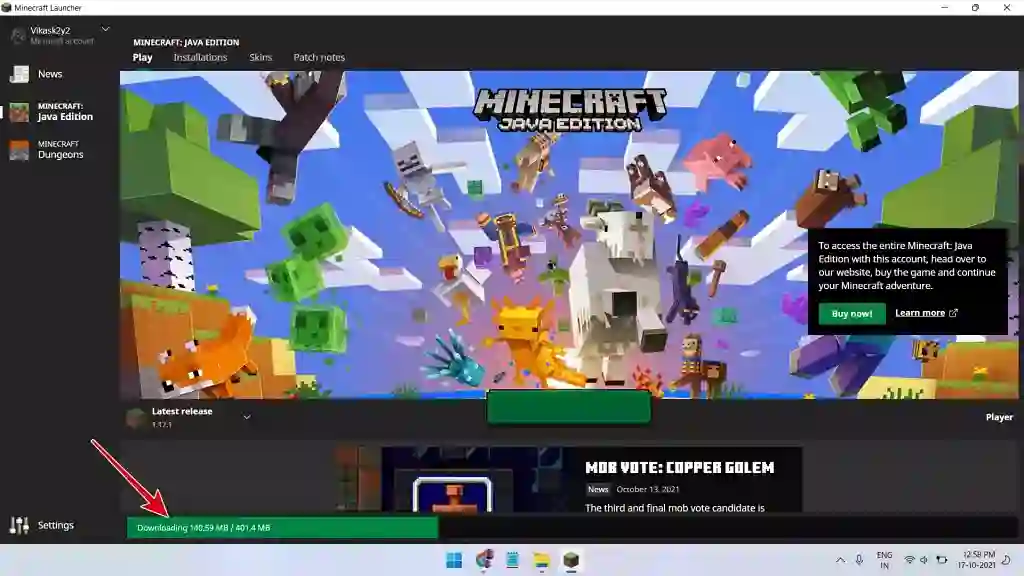Follow the Learn more link
Image resolution: width=1024 pixels, height=576 pixels.
pos(925,313)
